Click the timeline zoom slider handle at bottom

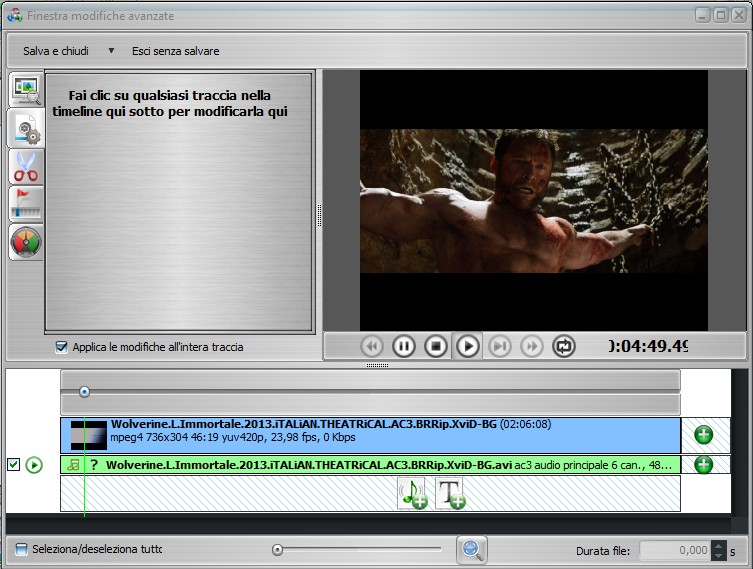coord(277,550)
